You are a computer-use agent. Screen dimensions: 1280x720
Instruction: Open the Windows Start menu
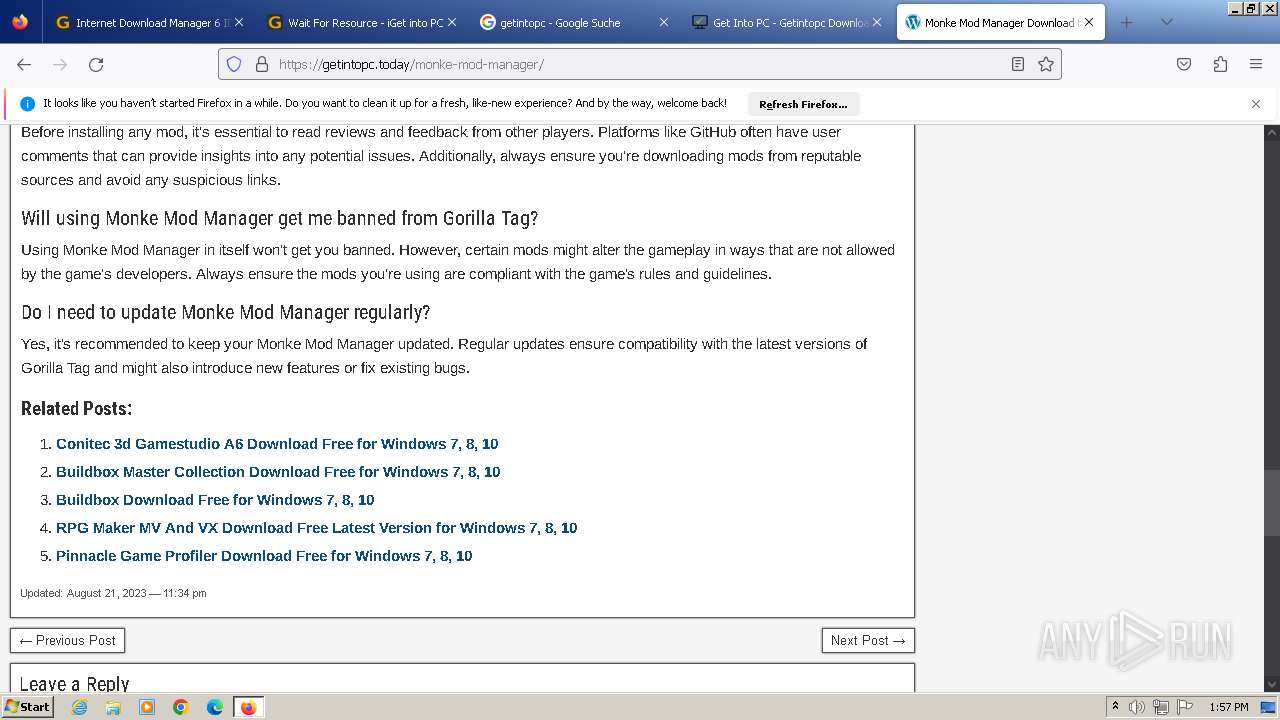point(27,707)
